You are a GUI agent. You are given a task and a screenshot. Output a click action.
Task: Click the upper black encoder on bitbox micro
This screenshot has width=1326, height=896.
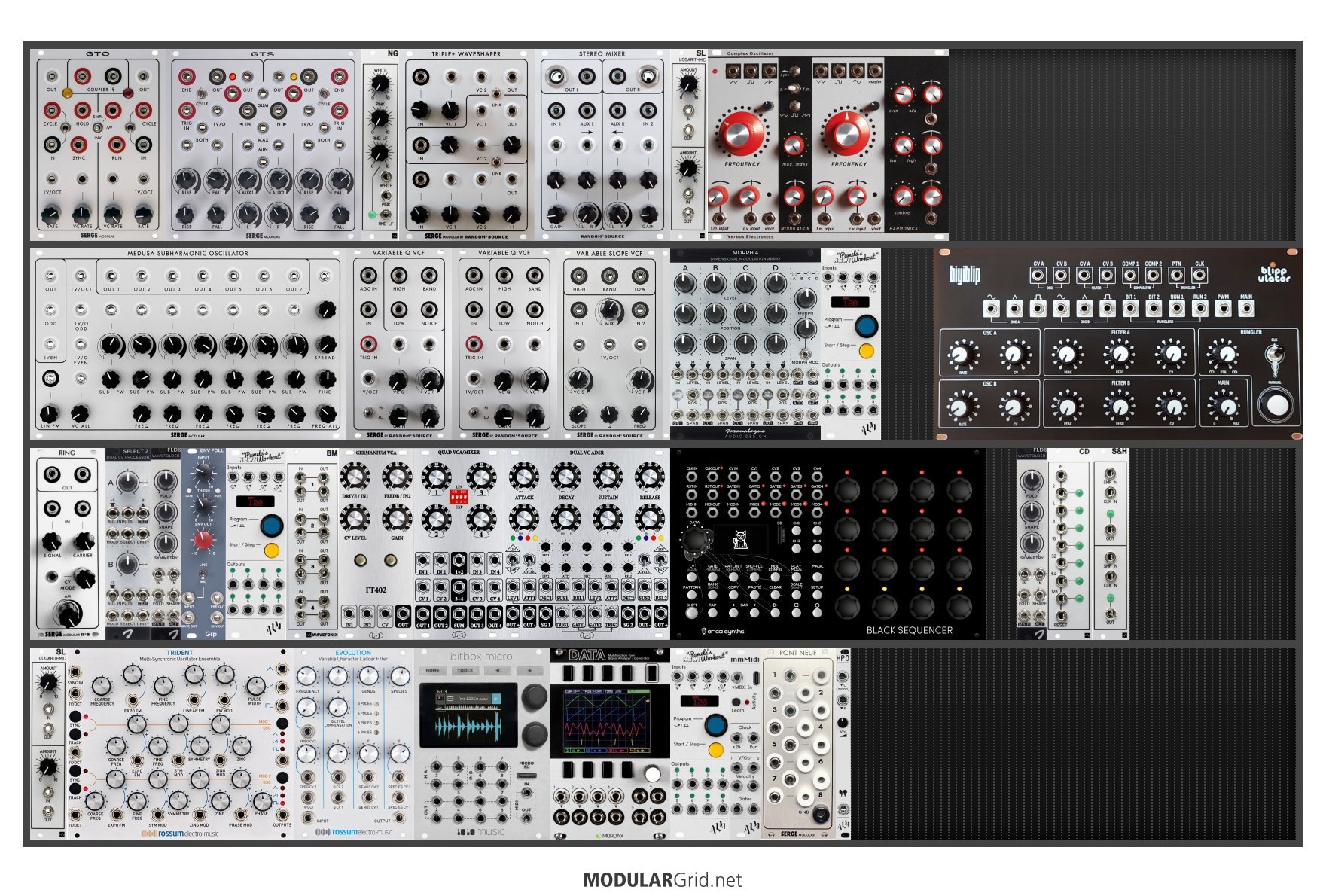(535, 696)
